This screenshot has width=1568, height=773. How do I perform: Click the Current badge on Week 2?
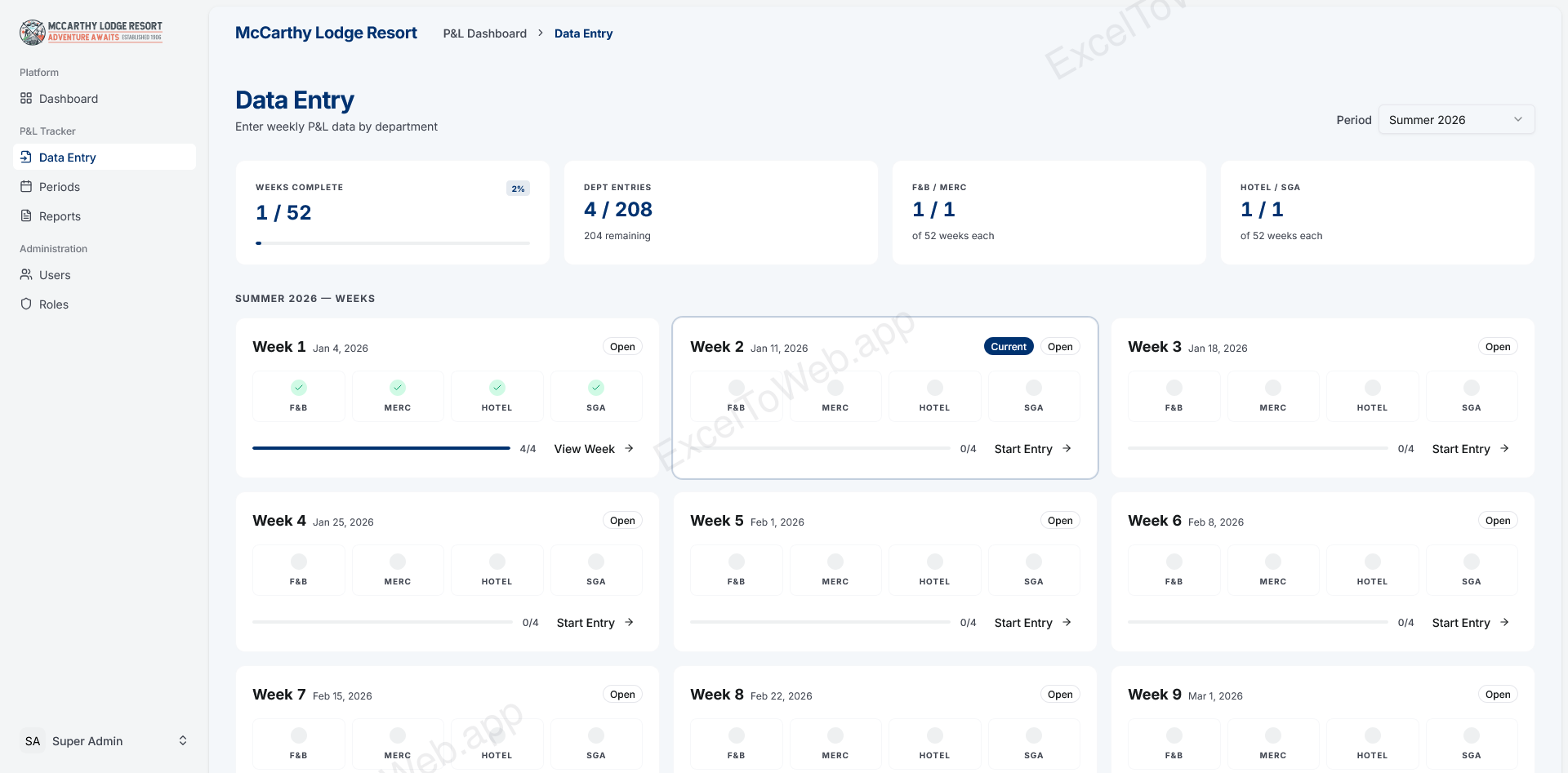click(1009, 346)
